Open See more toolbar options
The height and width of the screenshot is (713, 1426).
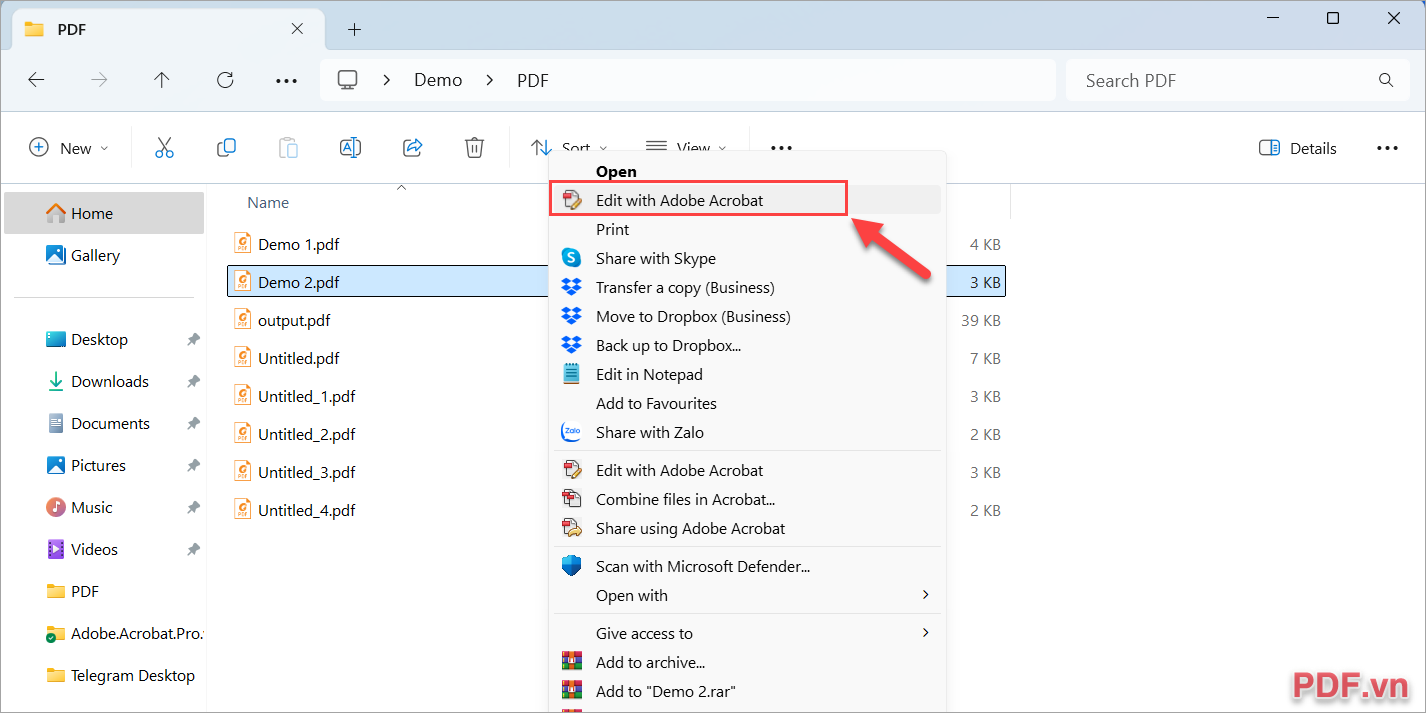tap(781, 148)
